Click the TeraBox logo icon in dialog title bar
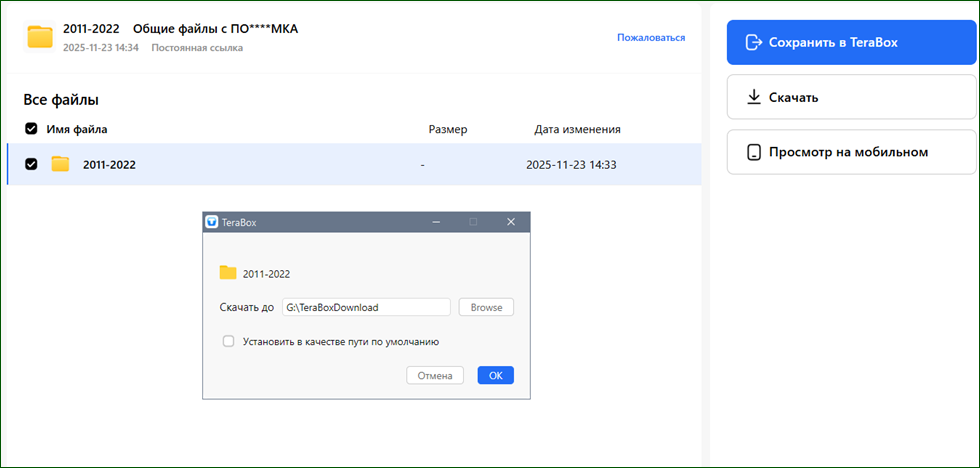 (x=212, y=222)
